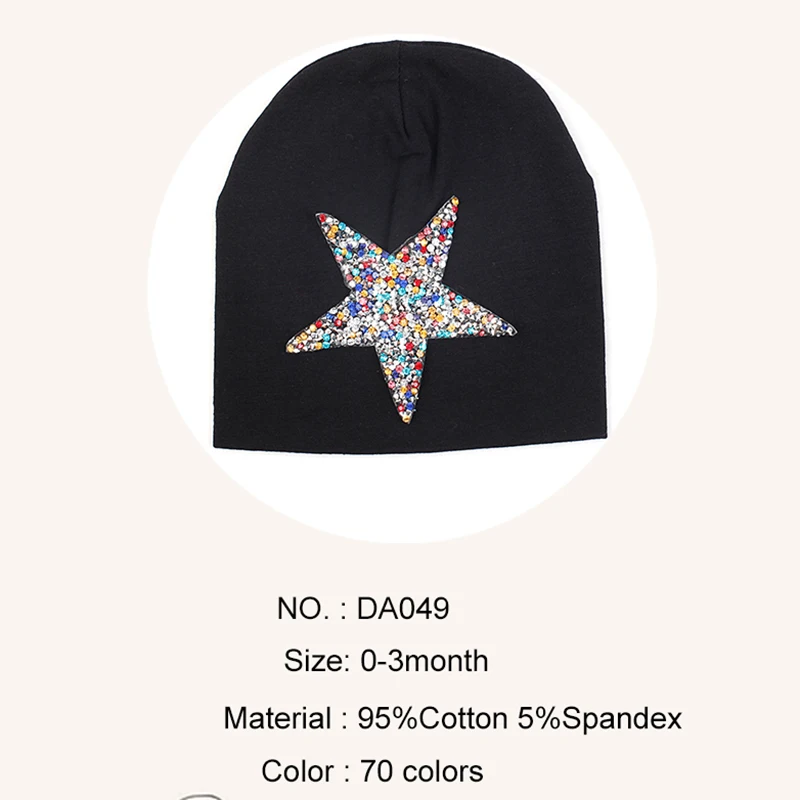Click the bottom point of the star
Viewport: 800px width, 800px height.
[x=407, y=417]
